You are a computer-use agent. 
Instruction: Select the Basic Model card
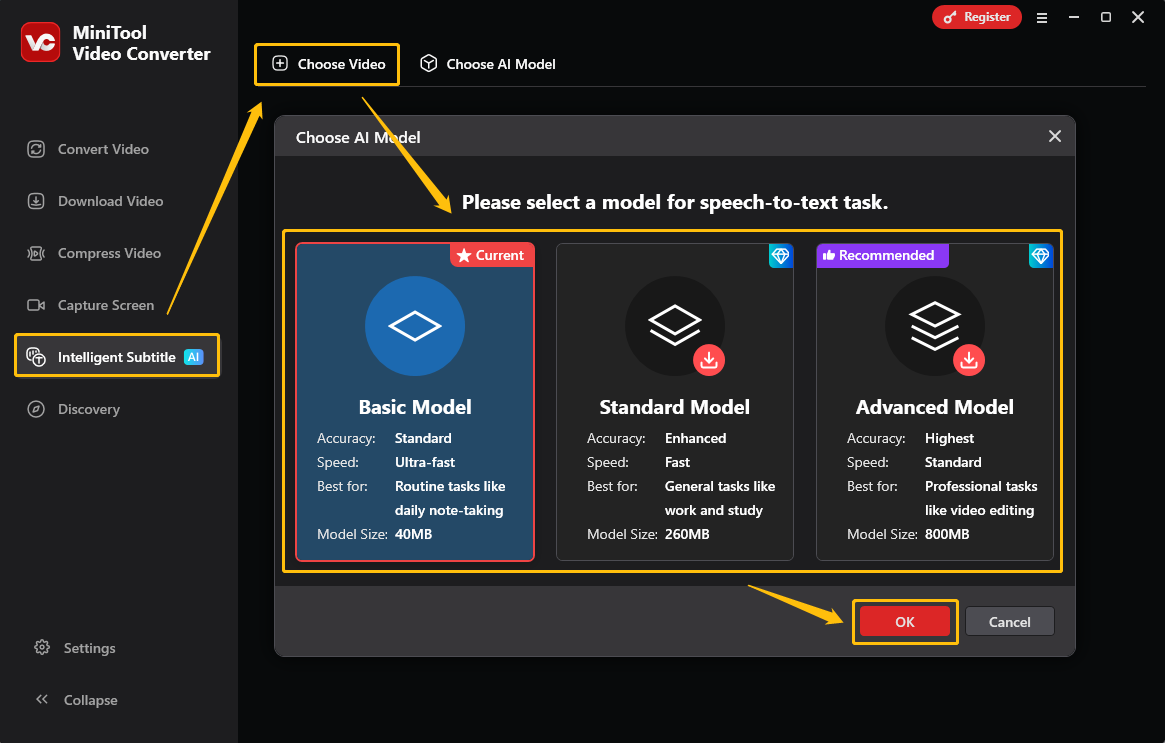[x=415, y=400]
